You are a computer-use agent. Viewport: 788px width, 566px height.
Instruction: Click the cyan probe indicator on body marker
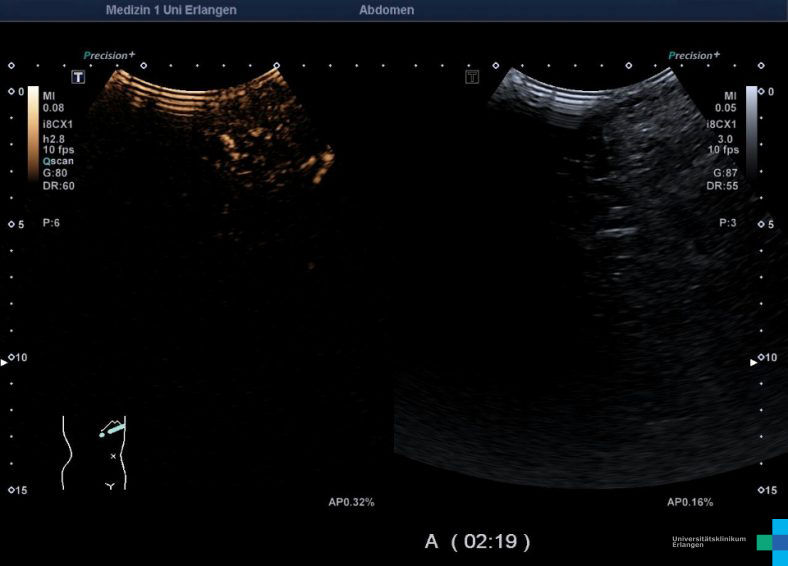point(113,429)
